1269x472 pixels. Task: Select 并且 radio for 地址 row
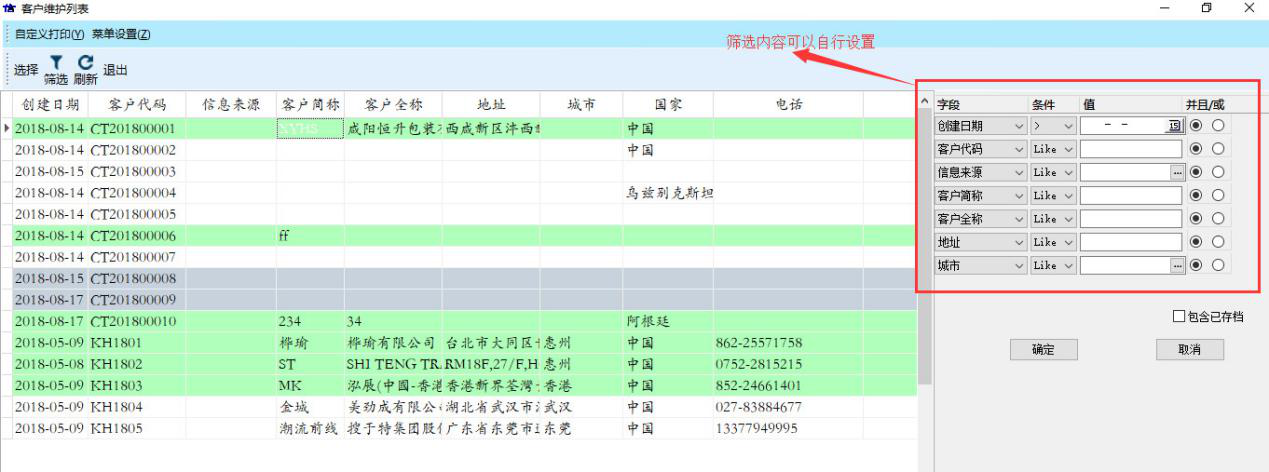pos(1196,242)
